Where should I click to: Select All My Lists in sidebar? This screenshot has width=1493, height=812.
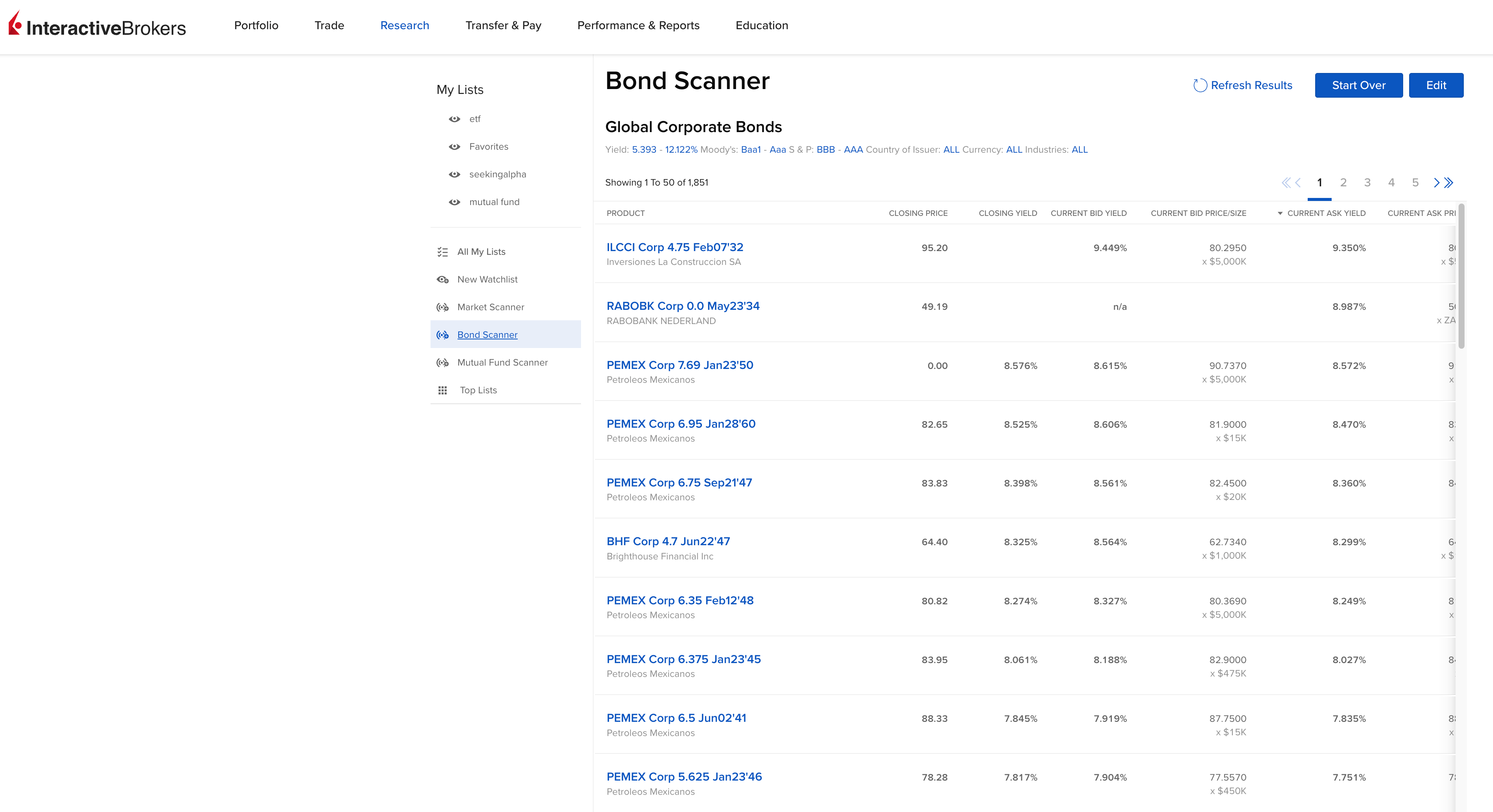pyautogui.click(x=481, y=252)
